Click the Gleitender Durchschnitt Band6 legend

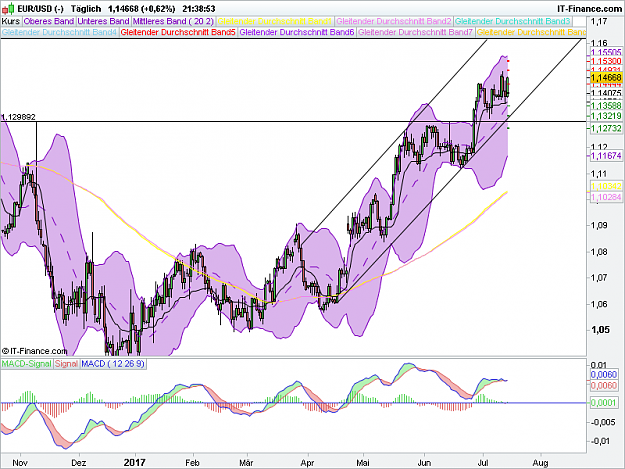coord(297,32)
